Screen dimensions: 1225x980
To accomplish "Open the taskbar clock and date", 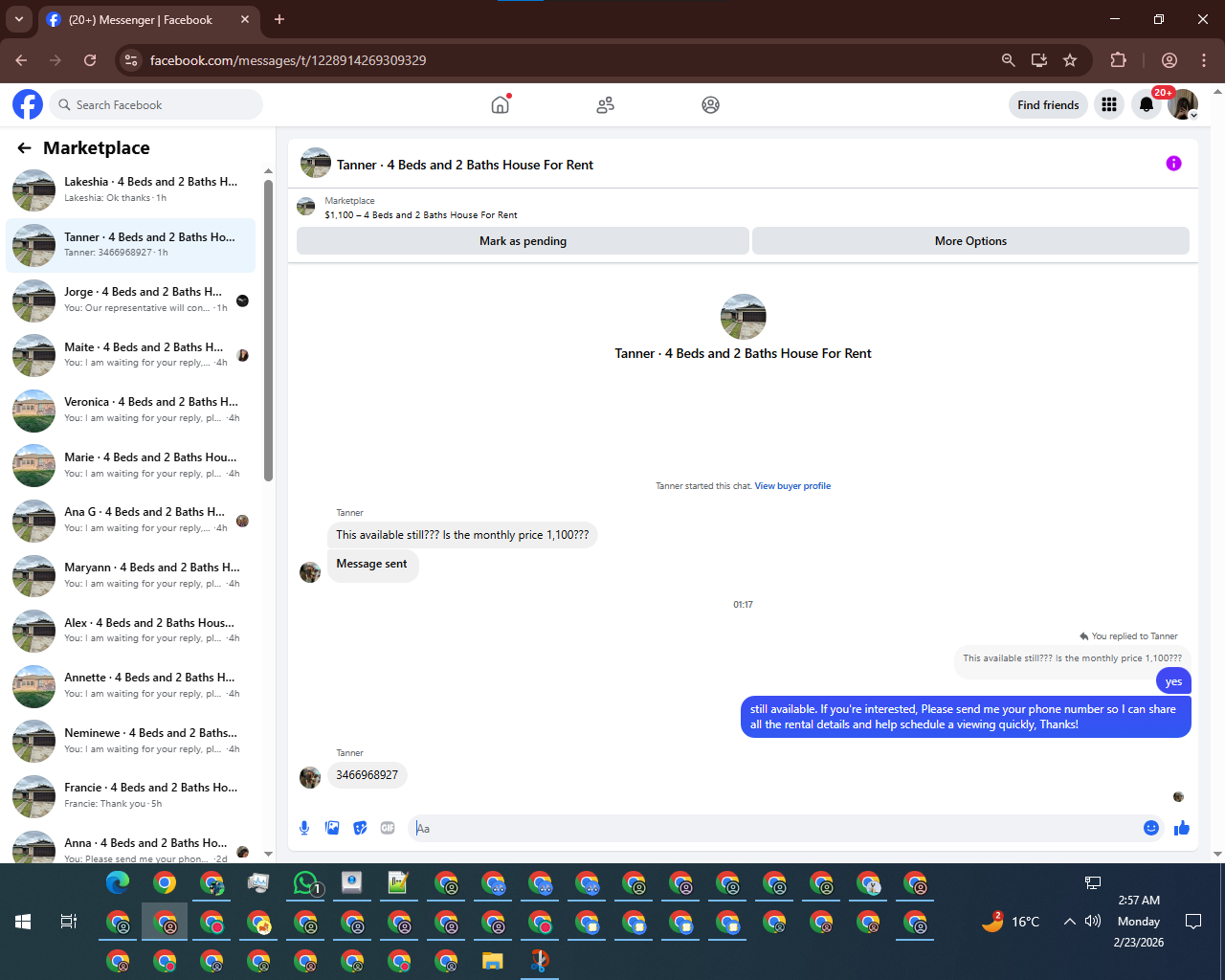I will click(1138, 922).
